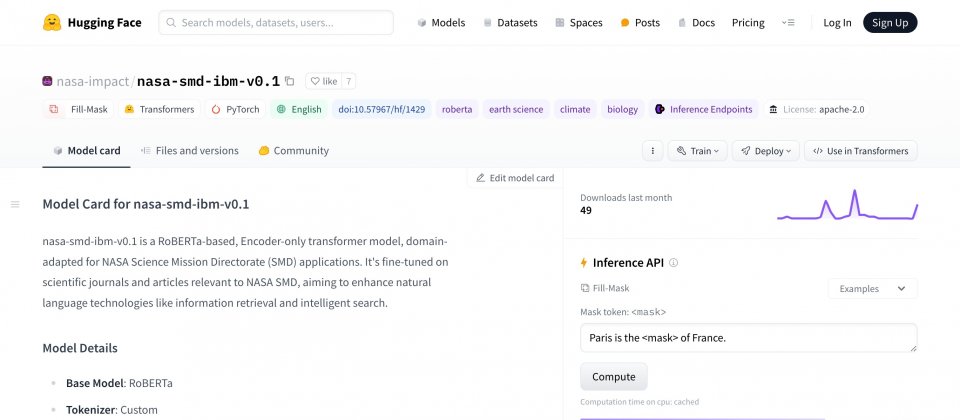The width and height of the screenshot is (960, 420).
Task: Filter by the climate tag
Action: [575, 109]
